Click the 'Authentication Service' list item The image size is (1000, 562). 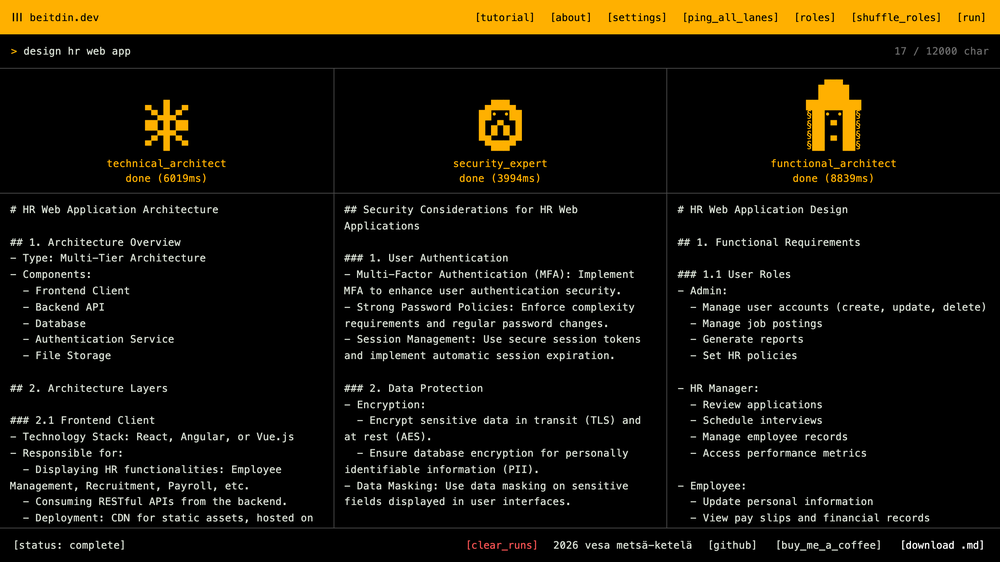point(105,339)
